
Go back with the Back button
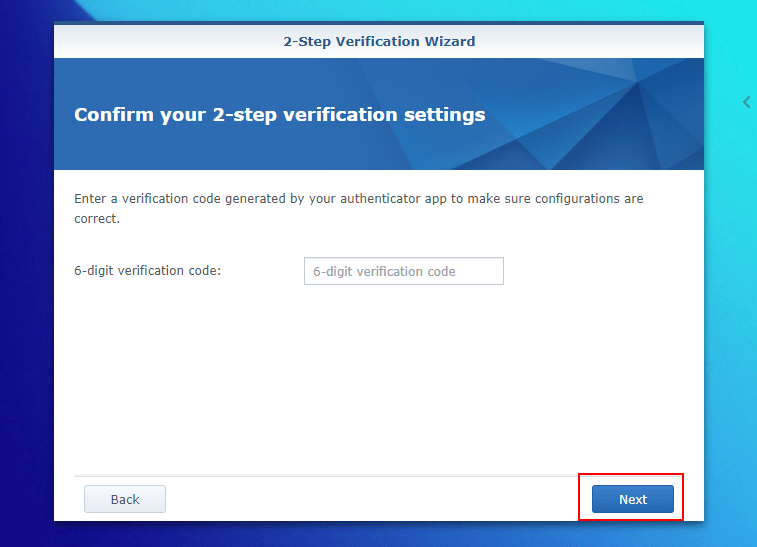pyautogui.click(x=125, y=499)
